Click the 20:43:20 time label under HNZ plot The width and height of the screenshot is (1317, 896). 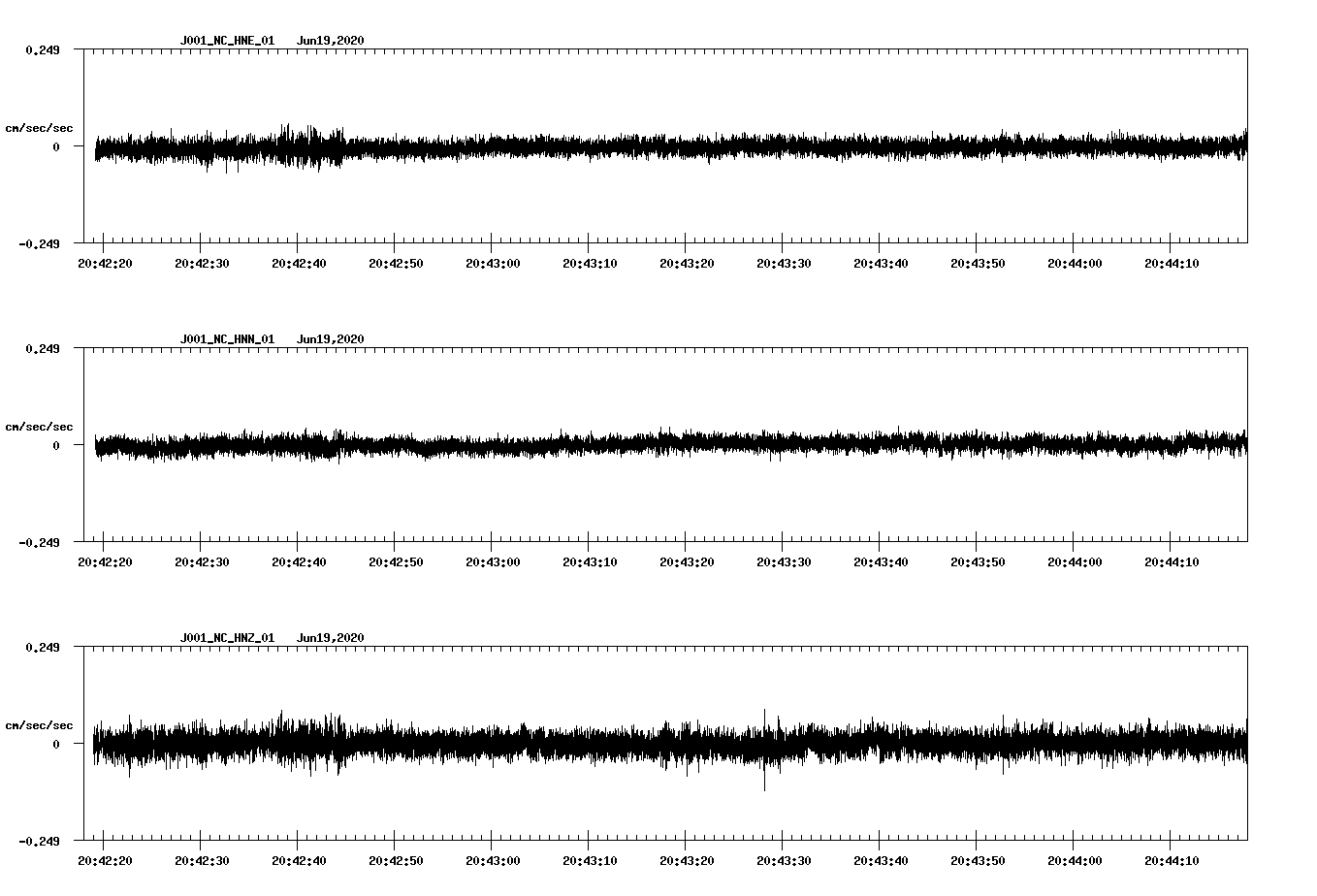[687, 861]
